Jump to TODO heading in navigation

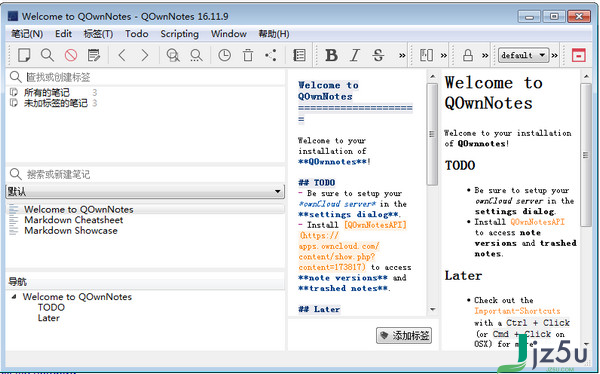click(51, 307)
